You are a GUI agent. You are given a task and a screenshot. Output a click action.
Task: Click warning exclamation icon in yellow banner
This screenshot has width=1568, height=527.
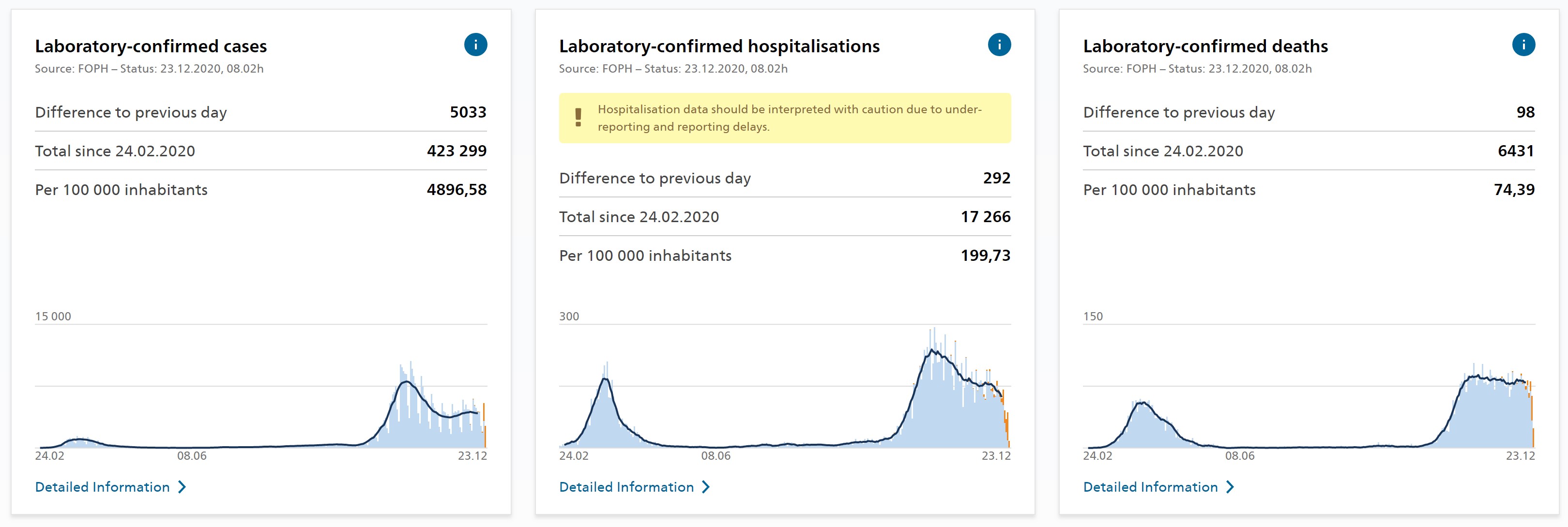[578, 118]
